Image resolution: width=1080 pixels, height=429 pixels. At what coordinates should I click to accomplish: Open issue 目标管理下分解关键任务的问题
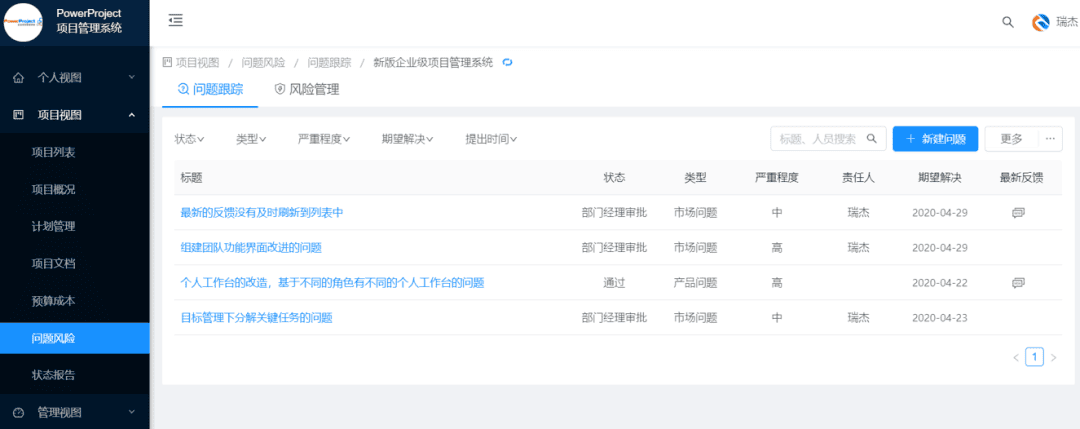(256, 318)
